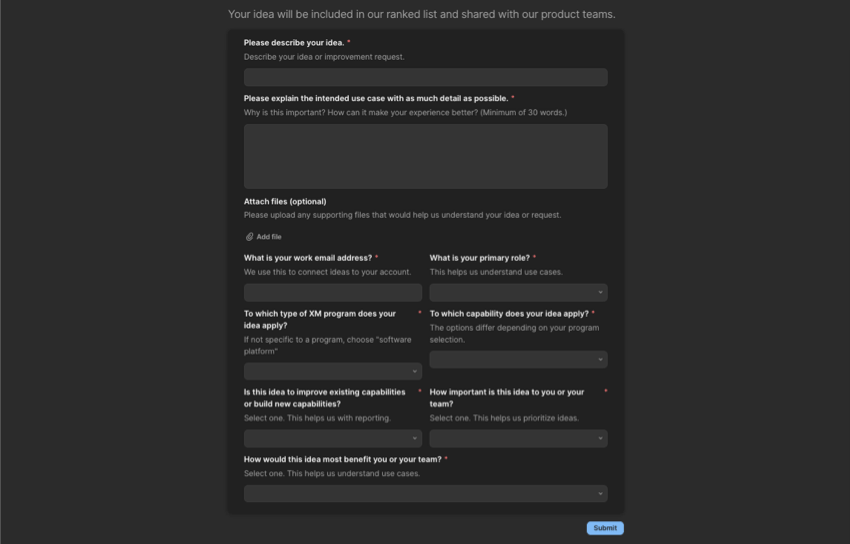Click chevron in improve existing capabilities dropdown
Image resolution: width=850 pixels, height=544 pixels.
pos(414,438)
